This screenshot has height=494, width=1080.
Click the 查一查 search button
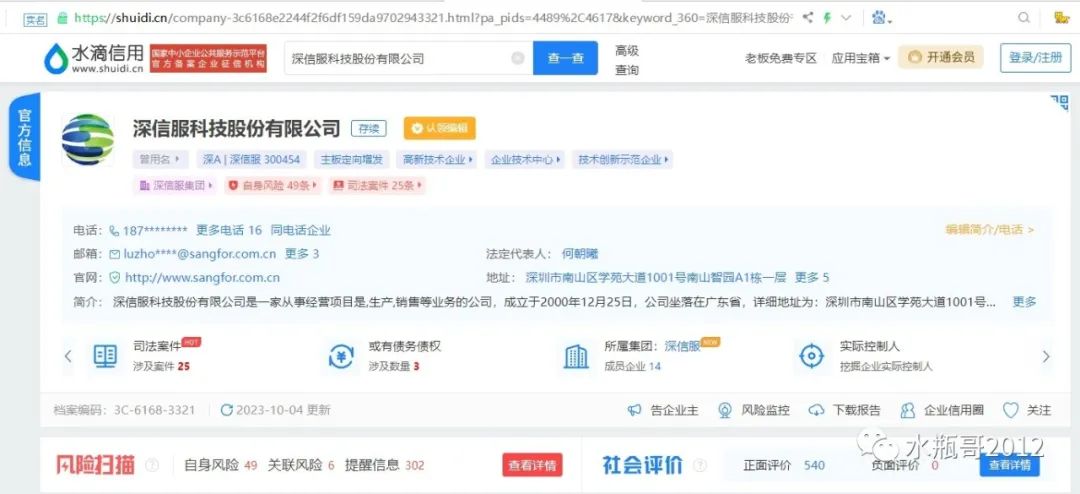pyautogui.click(x=565, y=59)
